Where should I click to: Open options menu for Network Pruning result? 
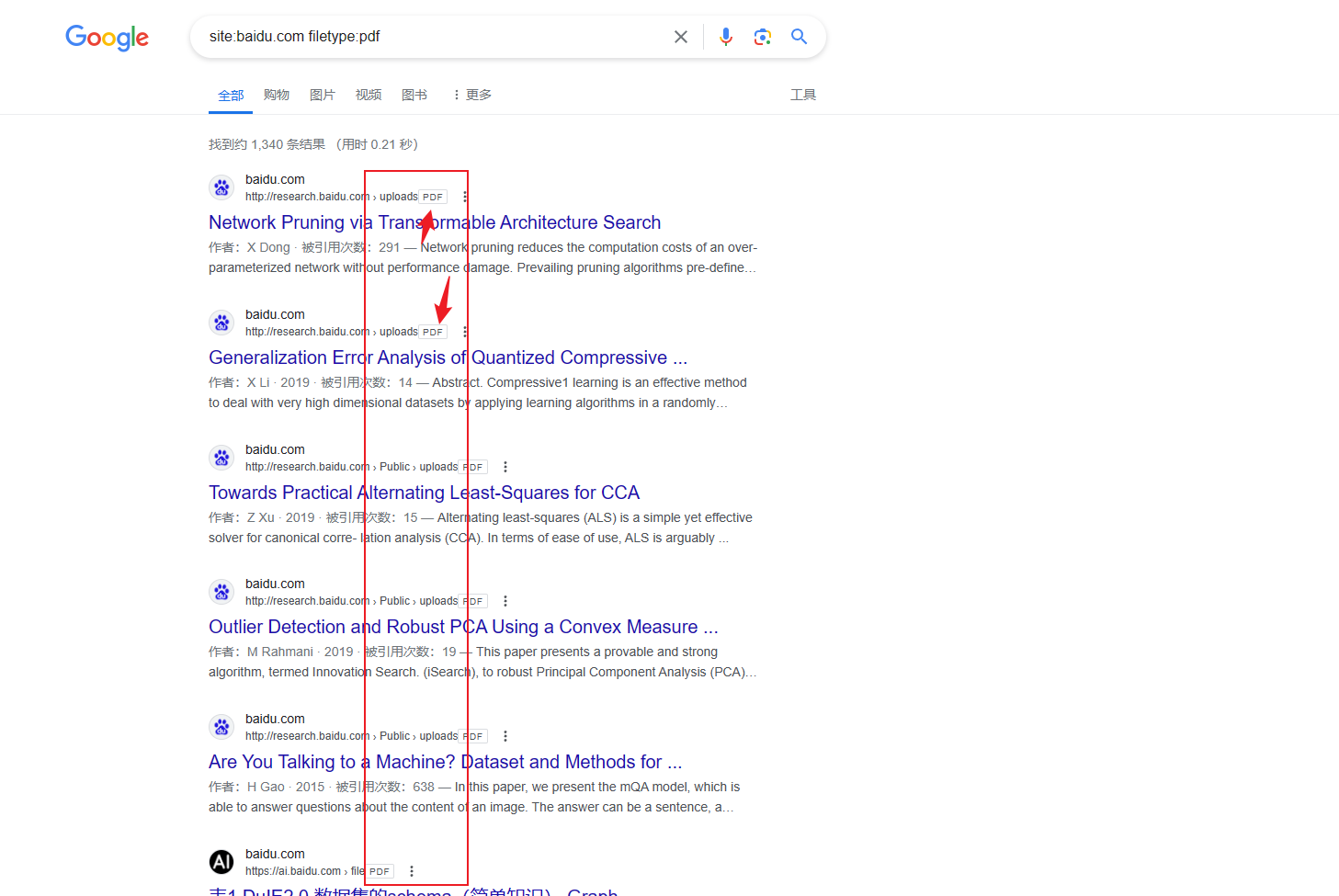click(x=465, y=197)
